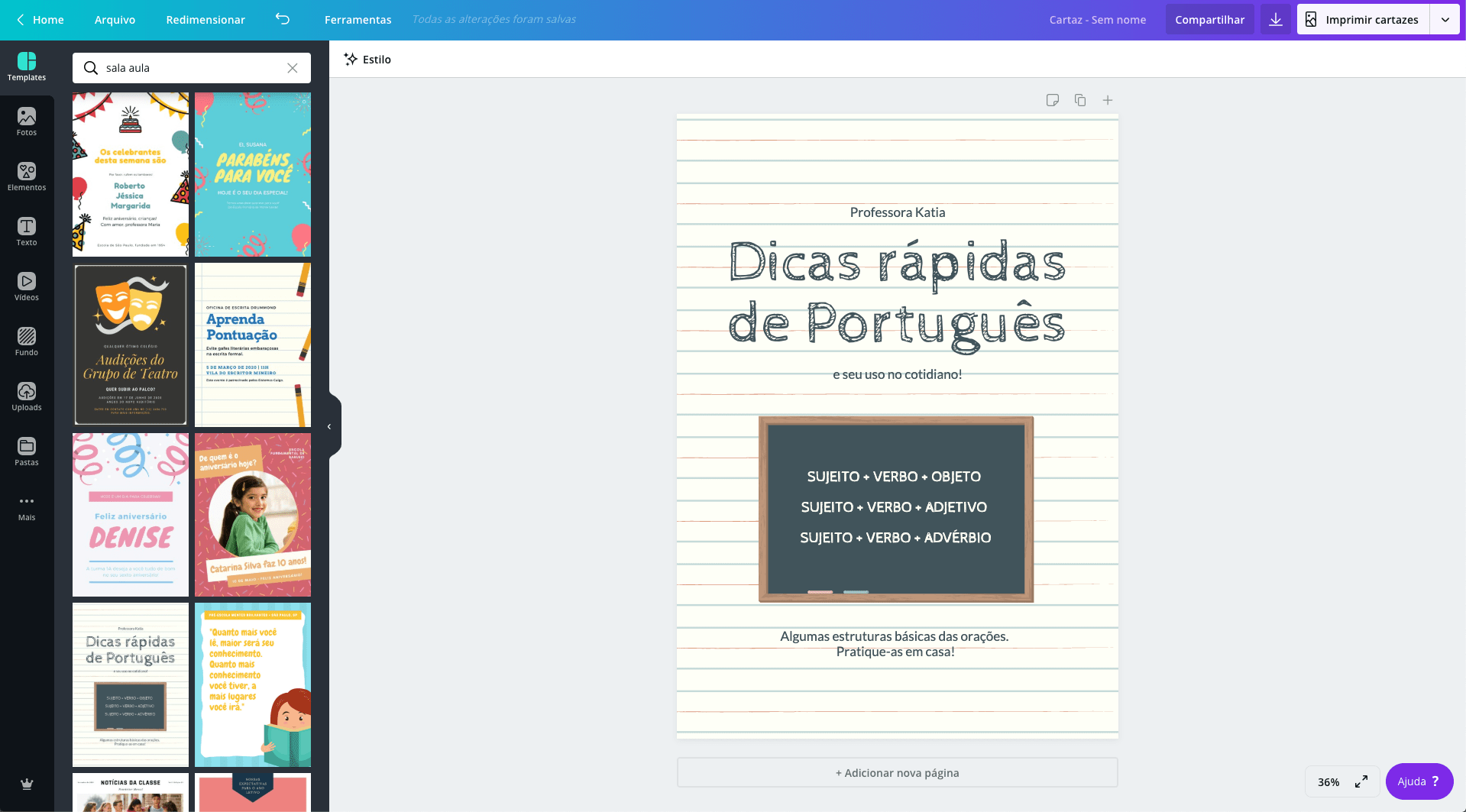Select the Algumas estruturas básicas caption
The height and width of the screenshot is (812, 1466).
tap(895, 644)
